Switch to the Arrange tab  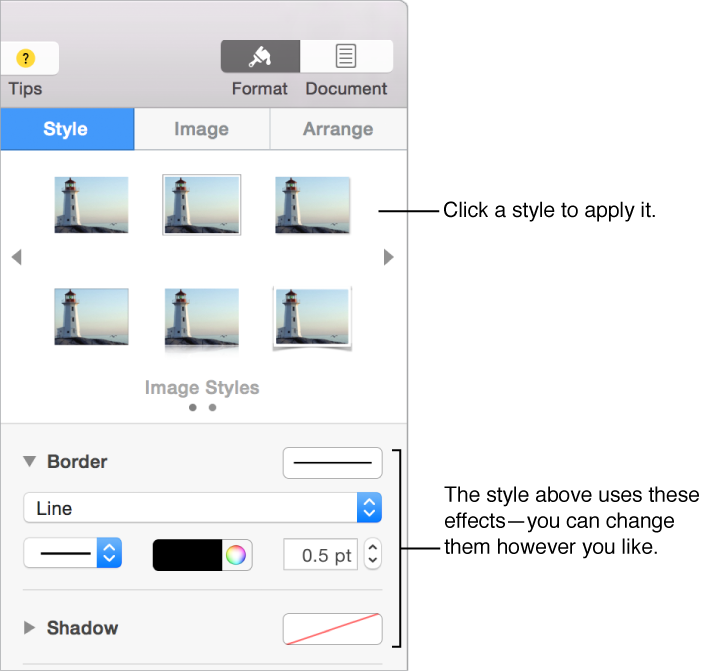(x=338, y=129)
